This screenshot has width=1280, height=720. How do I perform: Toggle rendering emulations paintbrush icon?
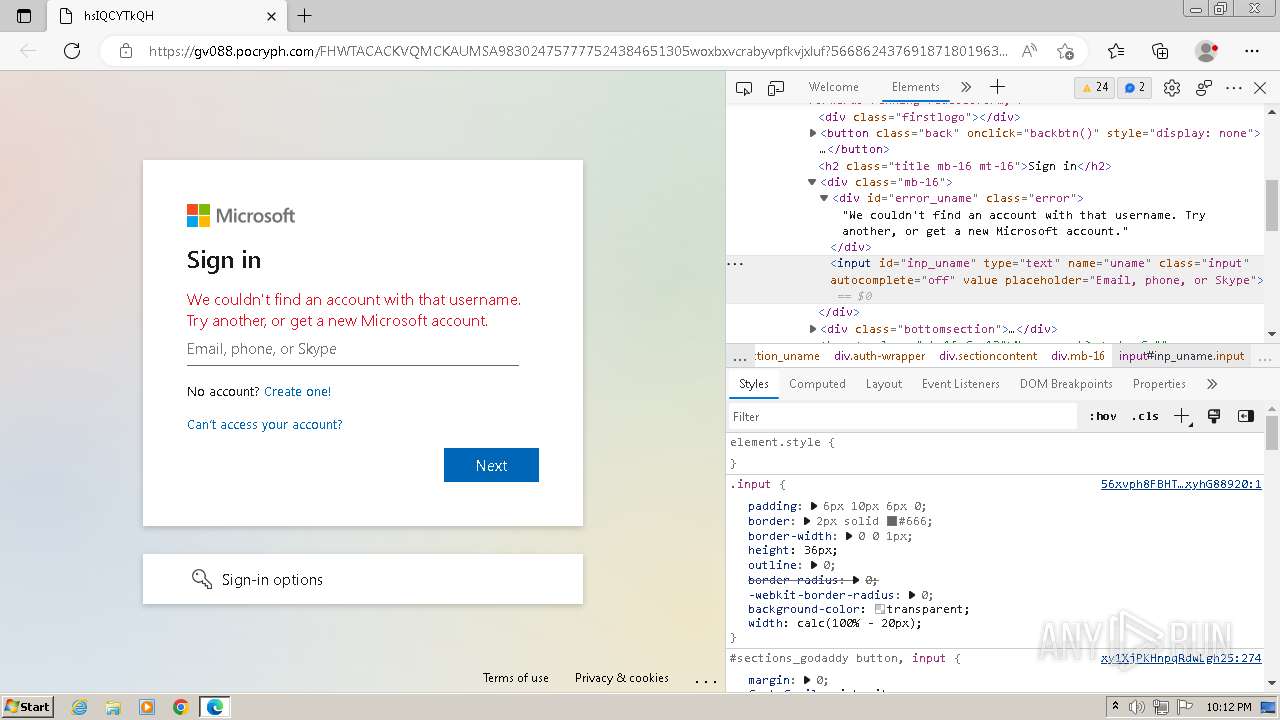(x=1214, y=416)
